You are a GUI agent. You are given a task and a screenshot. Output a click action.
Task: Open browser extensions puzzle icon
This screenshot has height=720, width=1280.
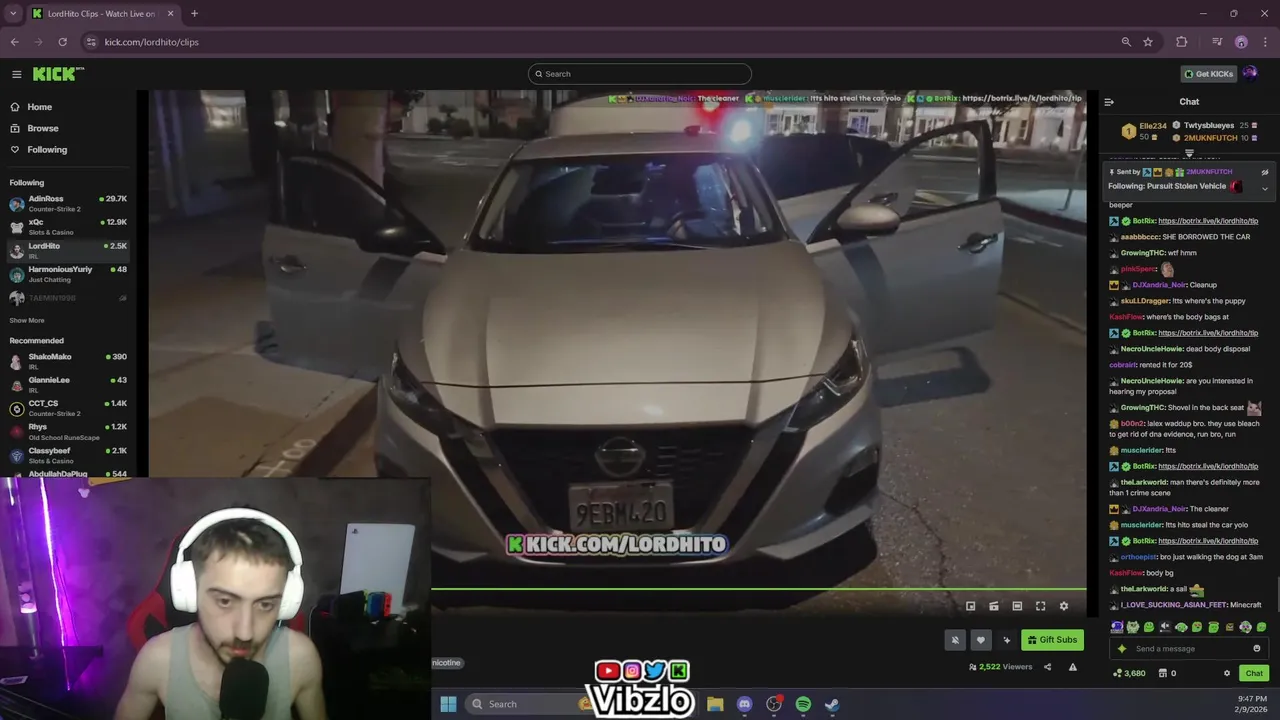[x=1182, y=42]
